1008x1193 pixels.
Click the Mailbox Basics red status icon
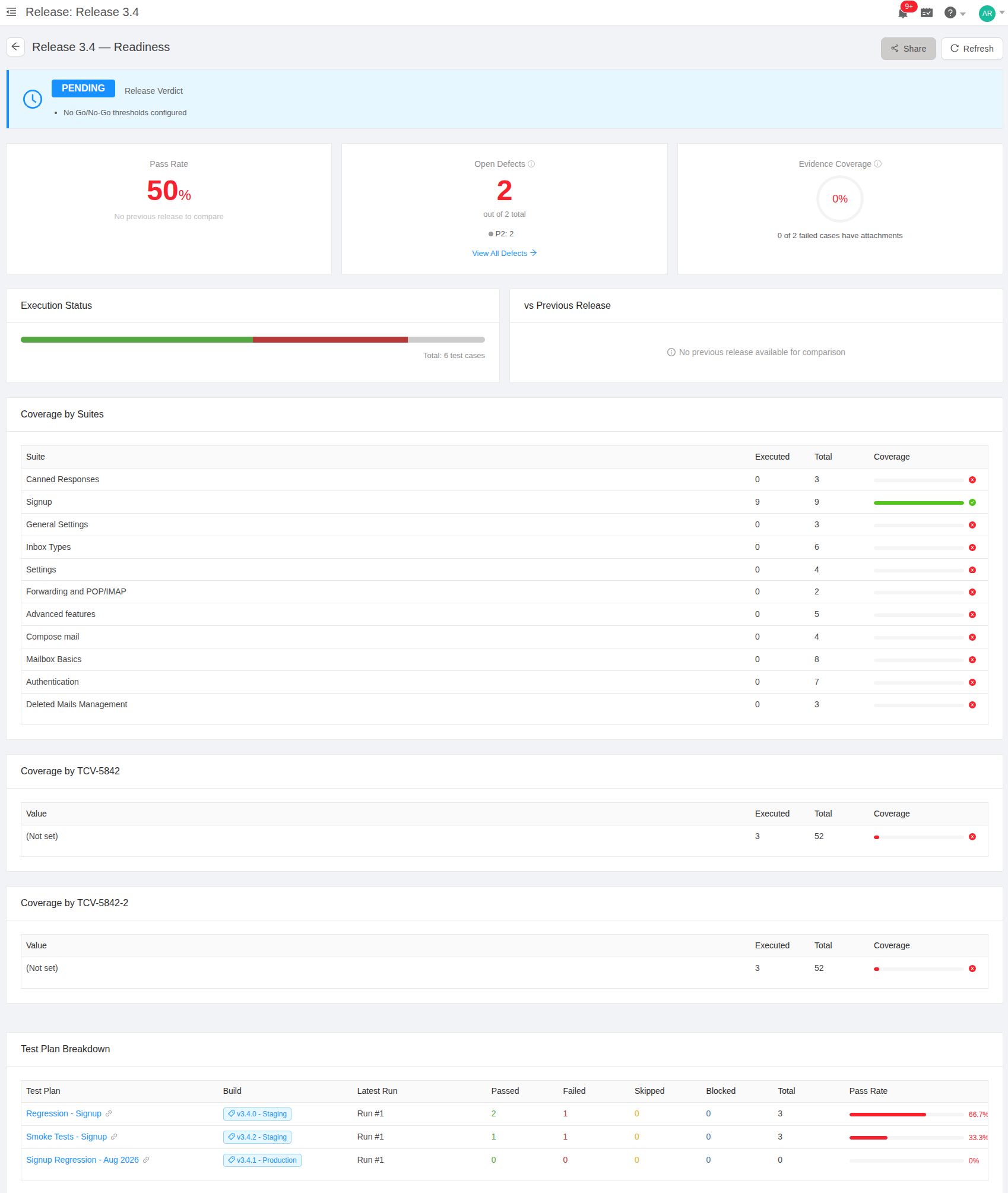click(x=972, y=660)
